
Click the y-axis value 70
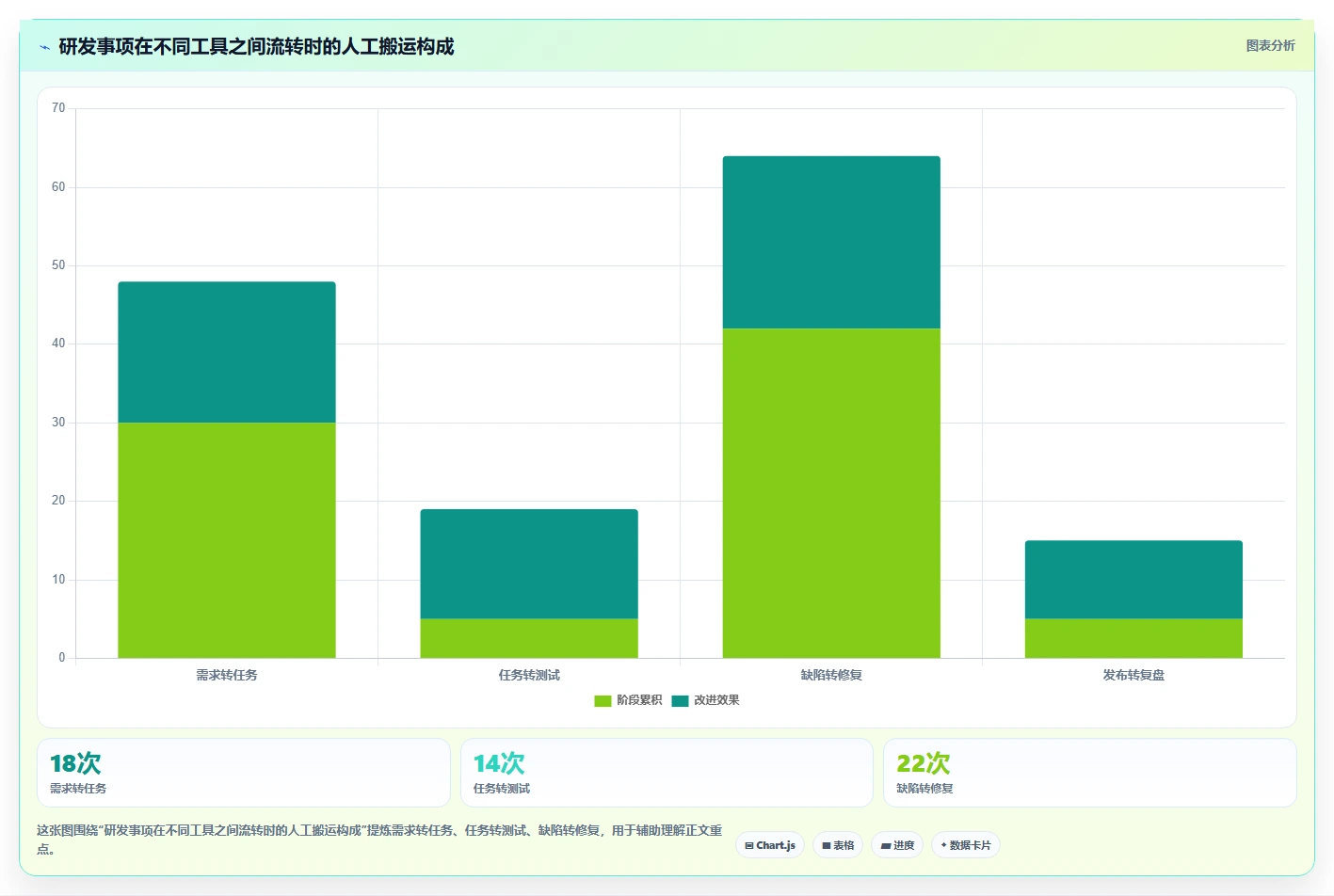coord(58,108)
